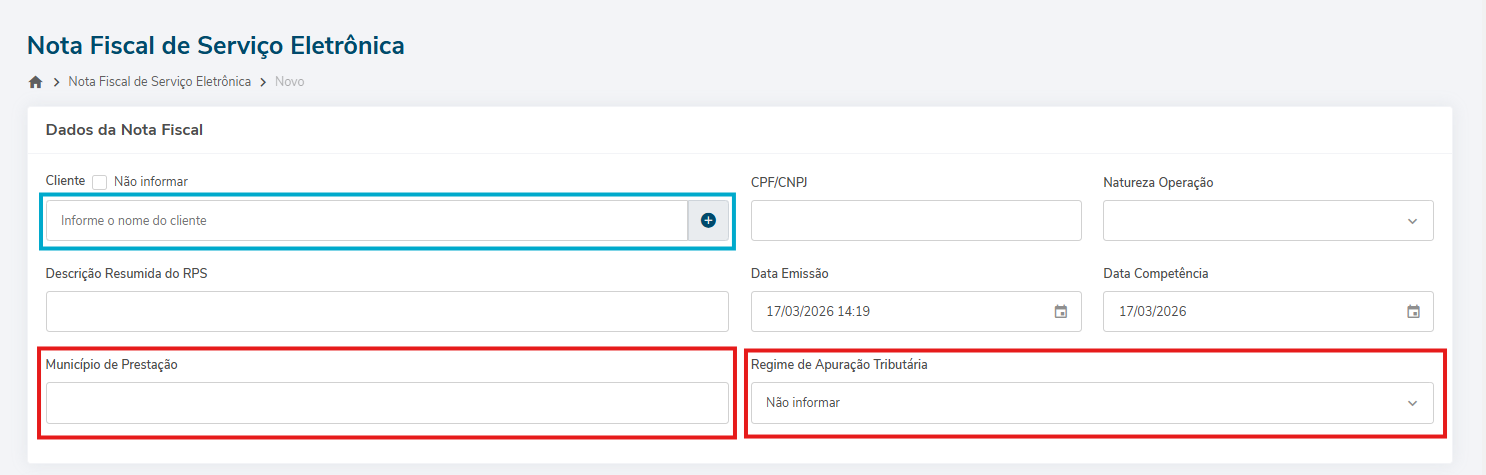The height and width of the screenshot is (475, 1486).
Task: Click the plus icon to add a client
Action: point(708,220)
